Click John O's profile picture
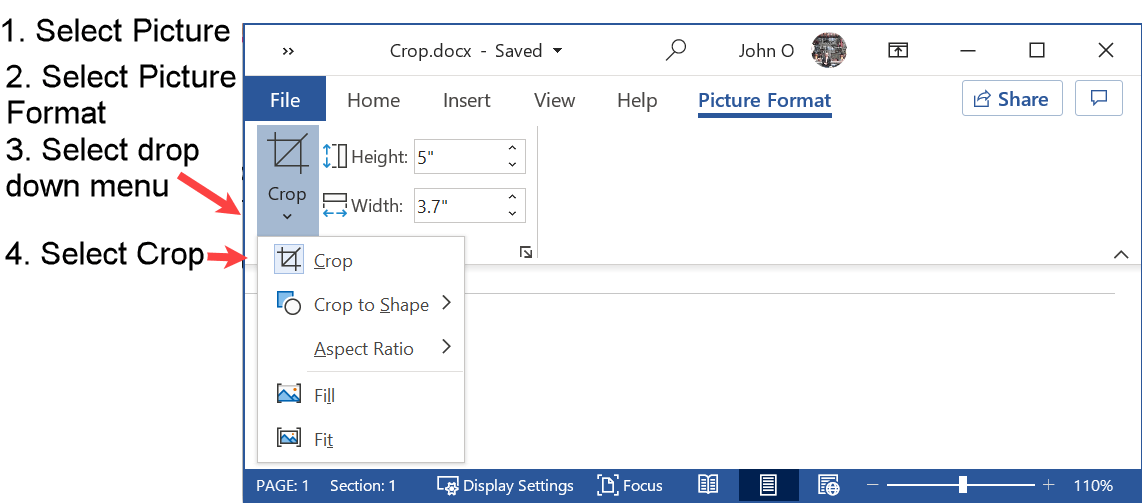Viewport: 1142px width, 503px height. pyautogui.click(x=829, y=50)
